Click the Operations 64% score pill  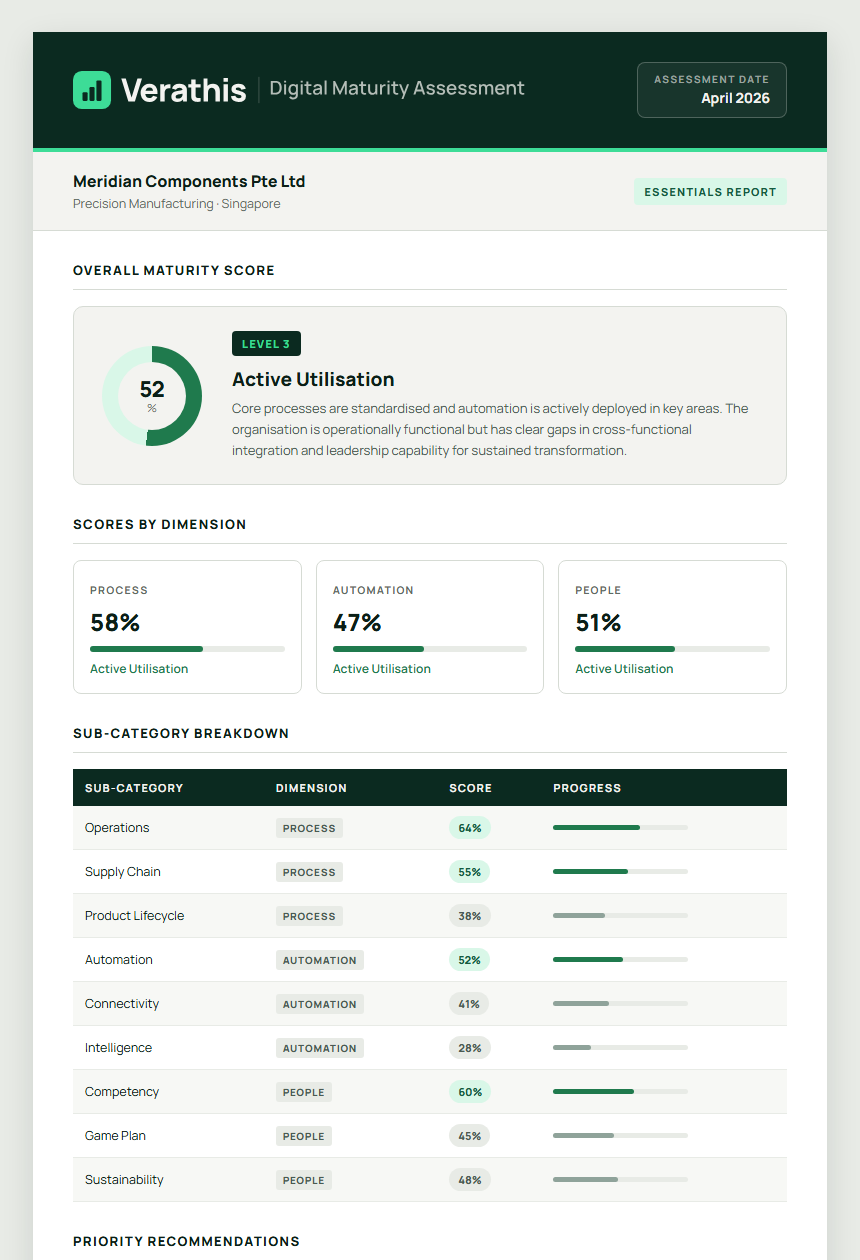pyautogui.click(x=470, y=828)
